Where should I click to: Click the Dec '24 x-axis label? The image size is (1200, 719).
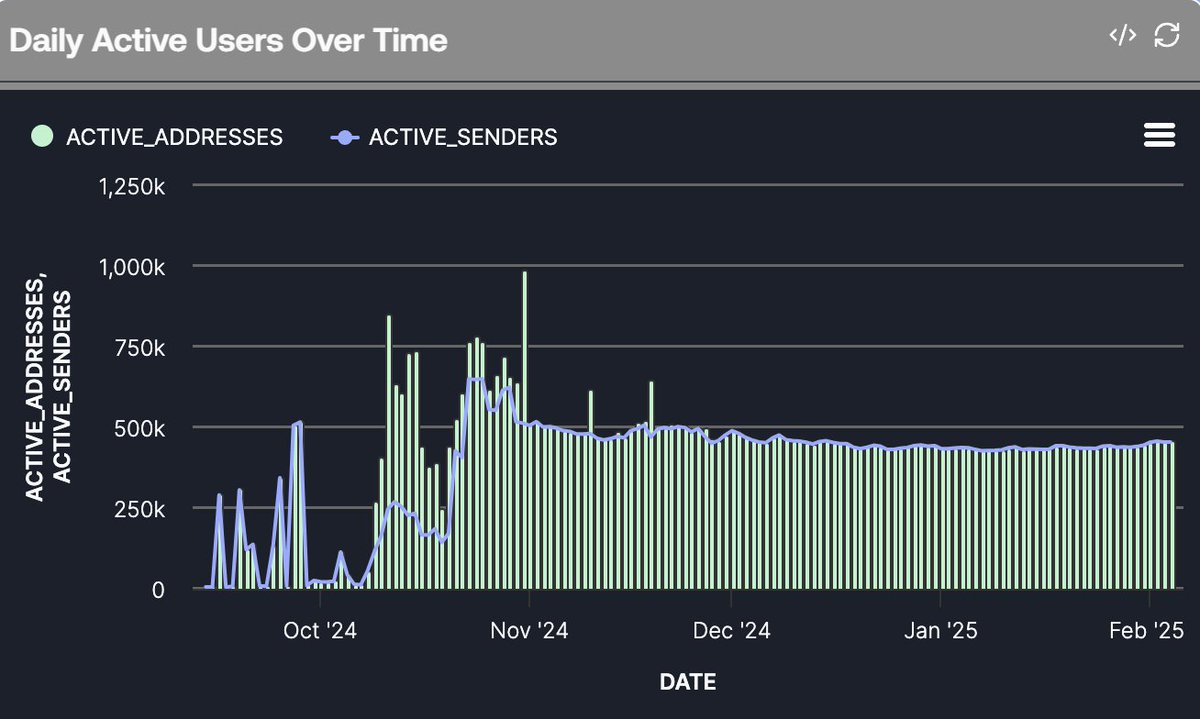[732, 630]
